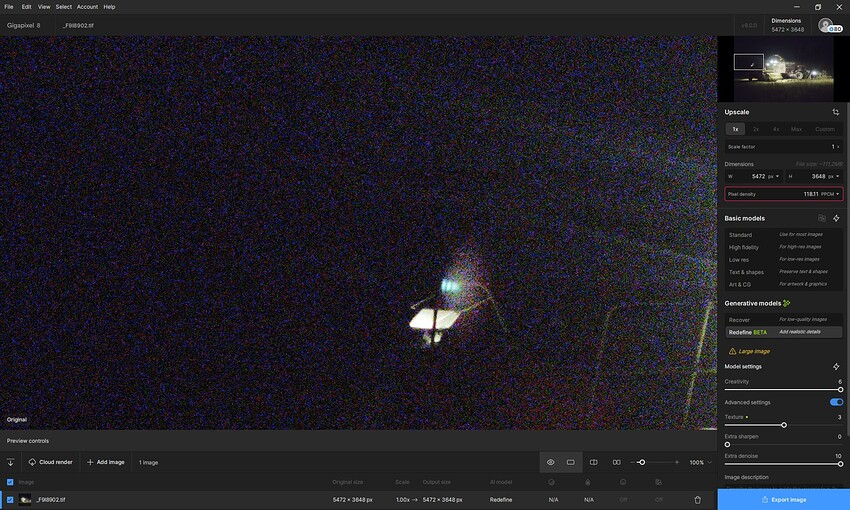The height and width of the screenshot is (510, 850).
Task: Click the lightning icon next to Model settings
Action: [x=836, y=367]
